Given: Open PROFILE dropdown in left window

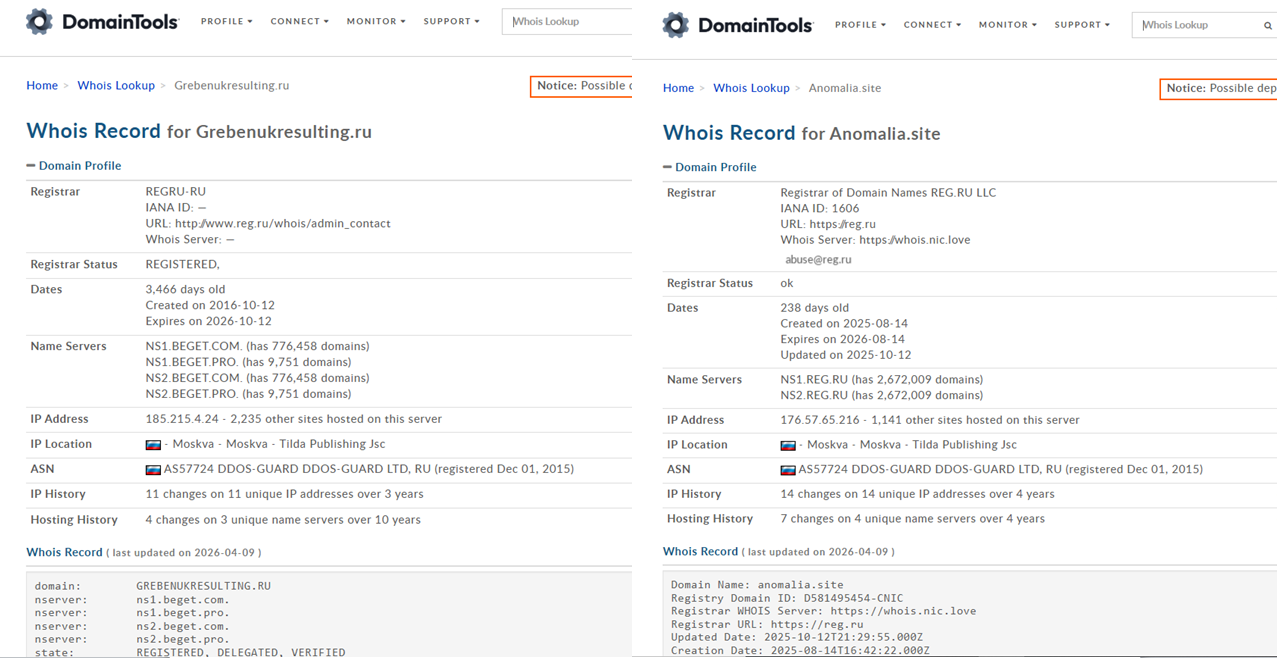Looking at the screenshot, I should (x=227, y=21).
